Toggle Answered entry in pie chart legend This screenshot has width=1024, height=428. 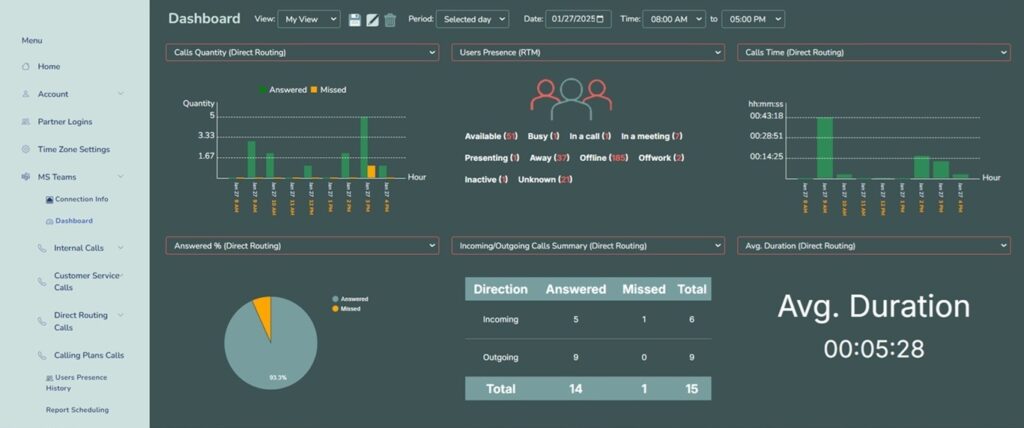[x=350, y=299]
